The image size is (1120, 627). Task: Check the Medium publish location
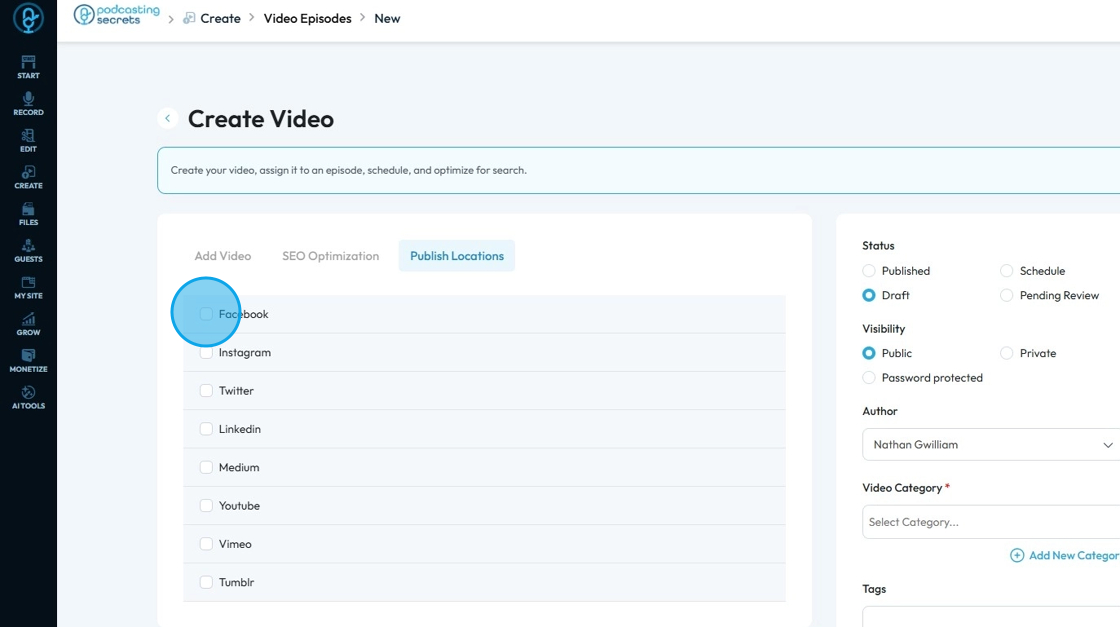coord(206,468)
